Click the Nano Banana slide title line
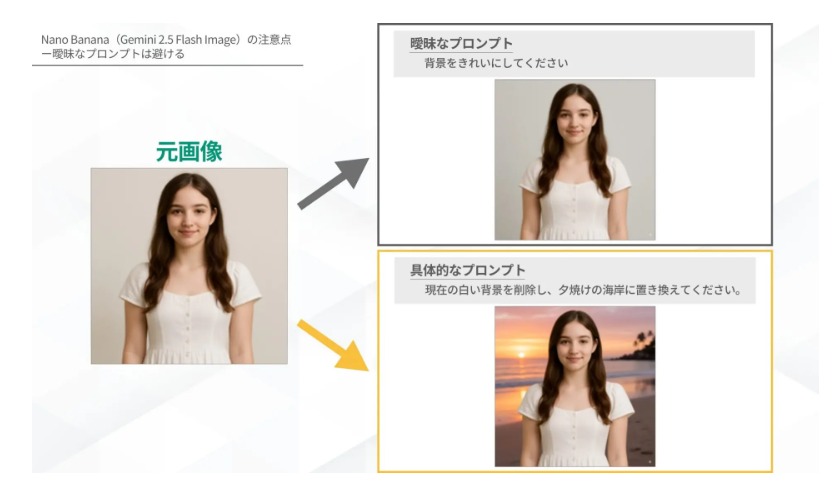Screen dimensions: 819x490 tap(166, 39)
